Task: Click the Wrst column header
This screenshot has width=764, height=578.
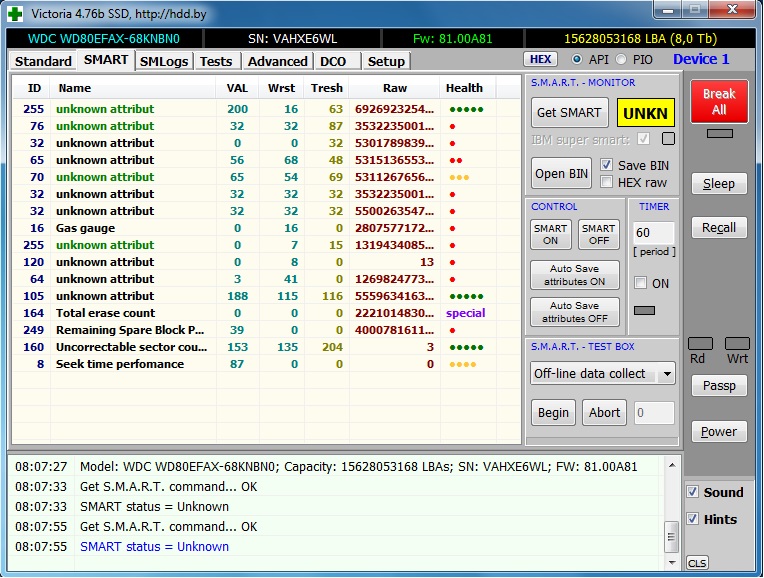Action: [x=282, y=88]
